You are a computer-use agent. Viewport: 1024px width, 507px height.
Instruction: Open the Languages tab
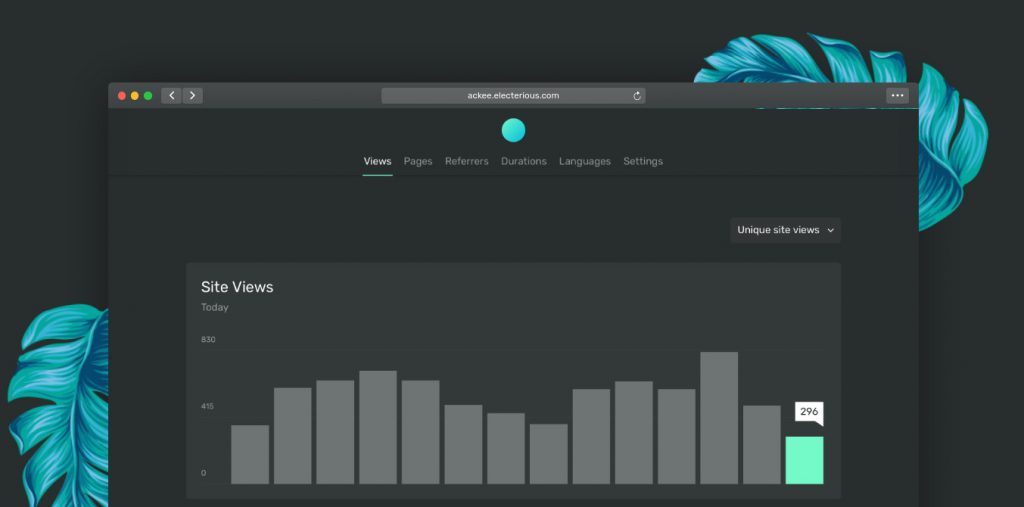[x=584, y=161]
